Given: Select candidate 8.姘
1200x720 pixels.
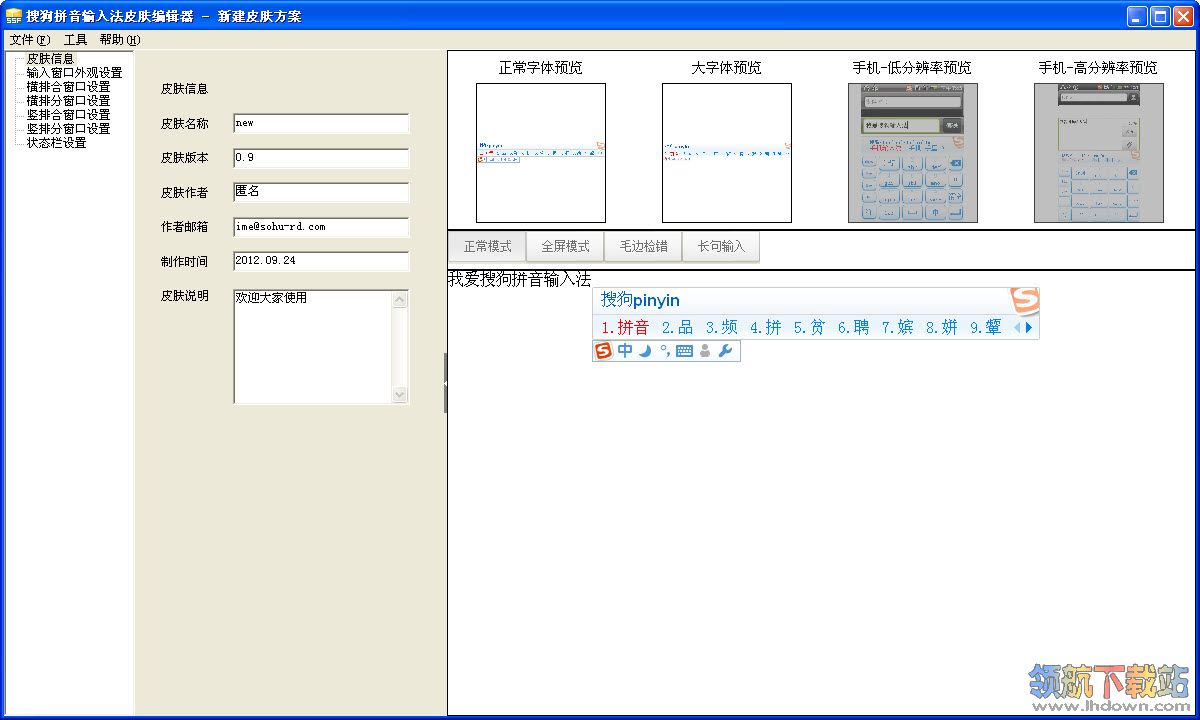Looking at the screenshot, I should click(941, 327).
